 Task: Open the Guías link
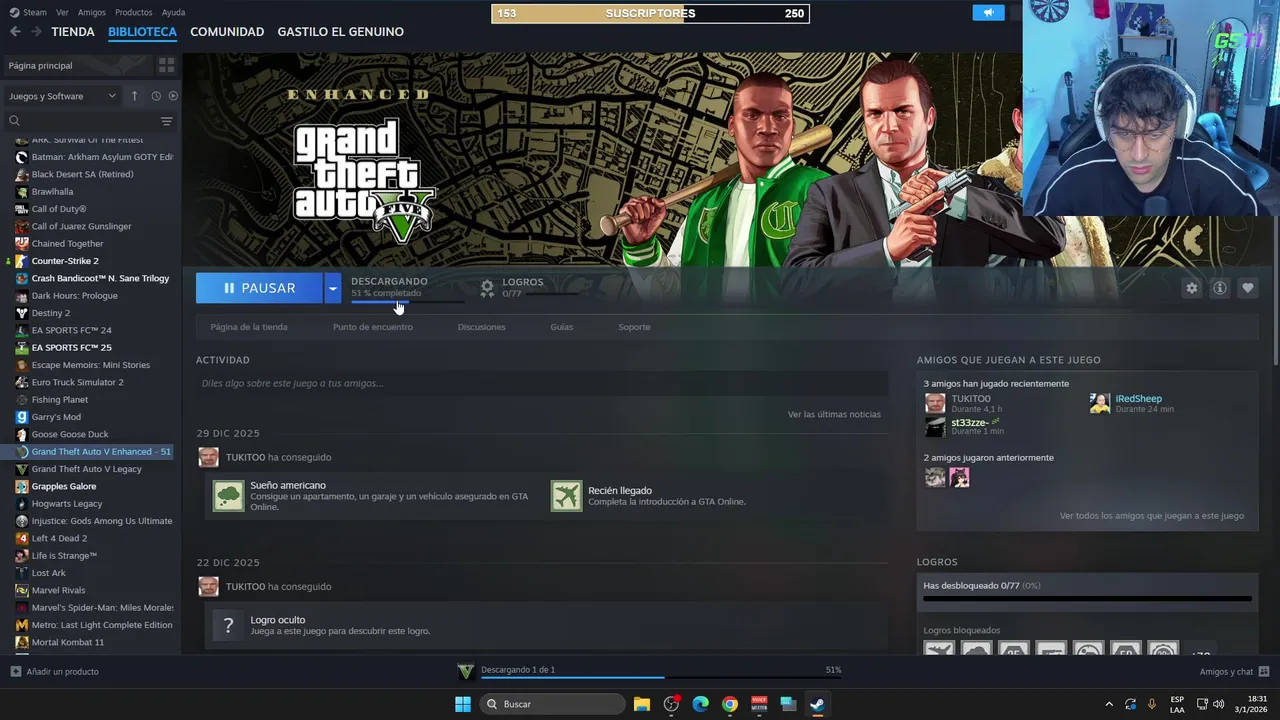[561, 327]
